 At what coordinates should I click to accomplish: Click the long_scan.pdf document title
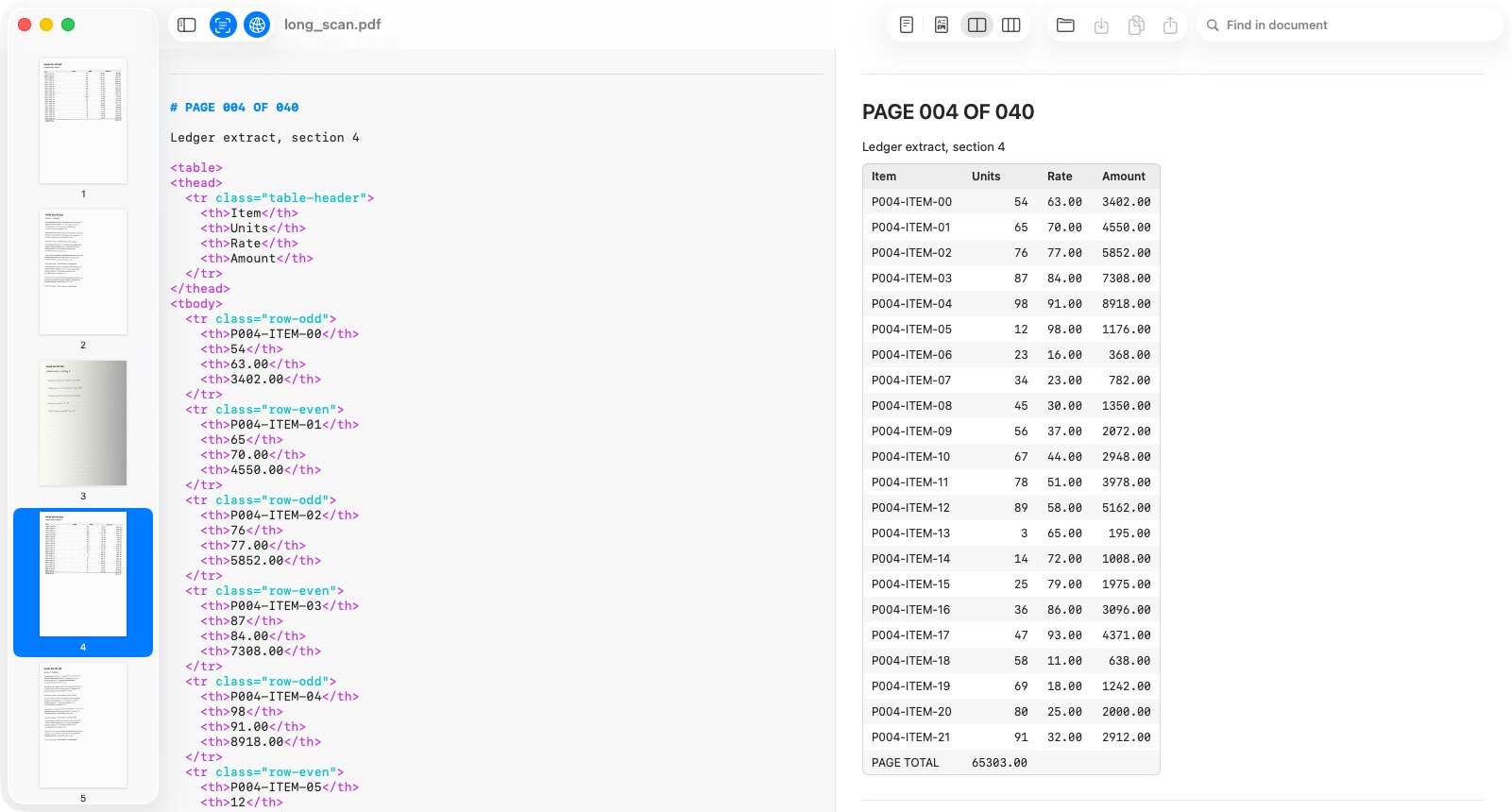tap(332, 25)
